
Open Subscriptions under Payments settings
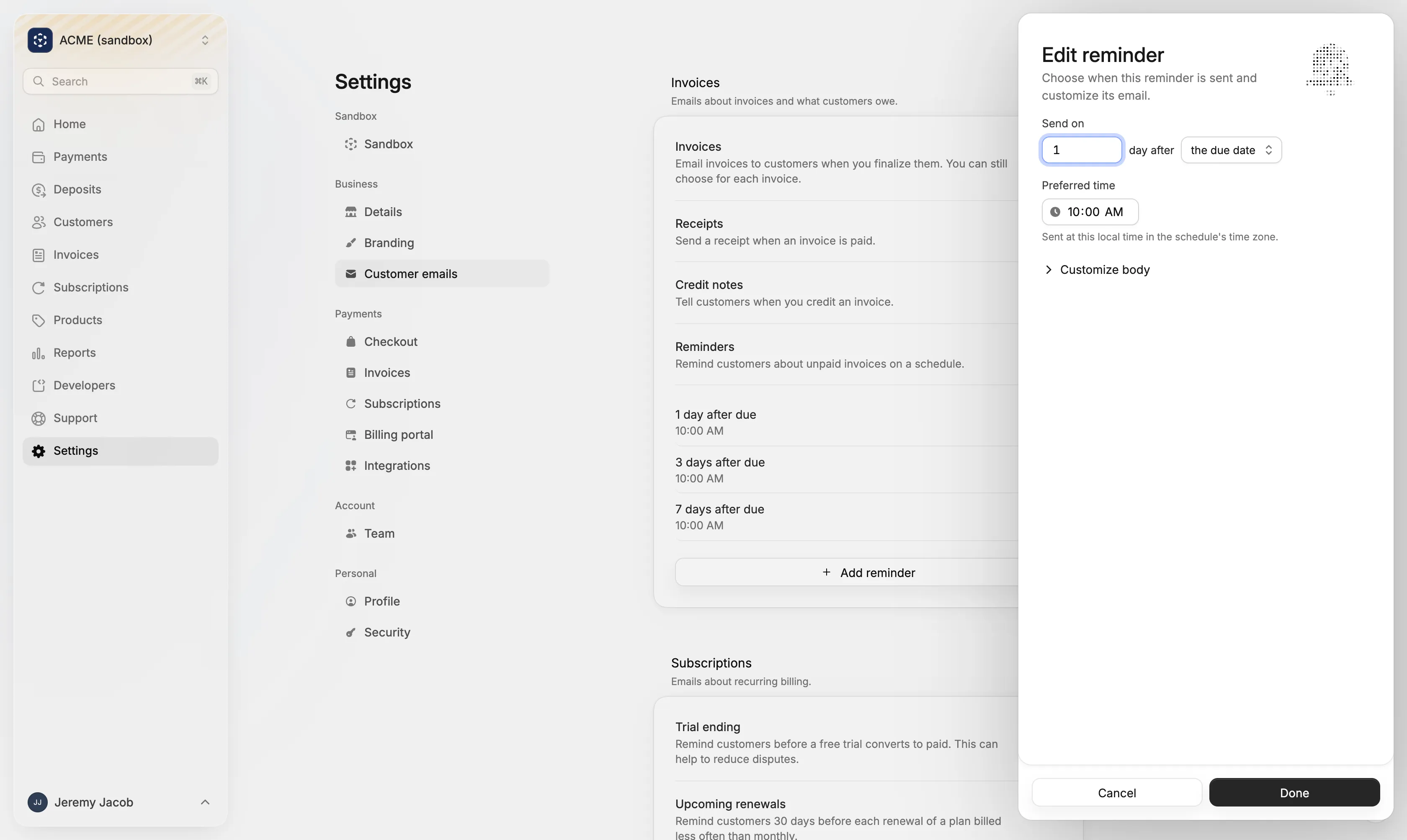[441, 404]
